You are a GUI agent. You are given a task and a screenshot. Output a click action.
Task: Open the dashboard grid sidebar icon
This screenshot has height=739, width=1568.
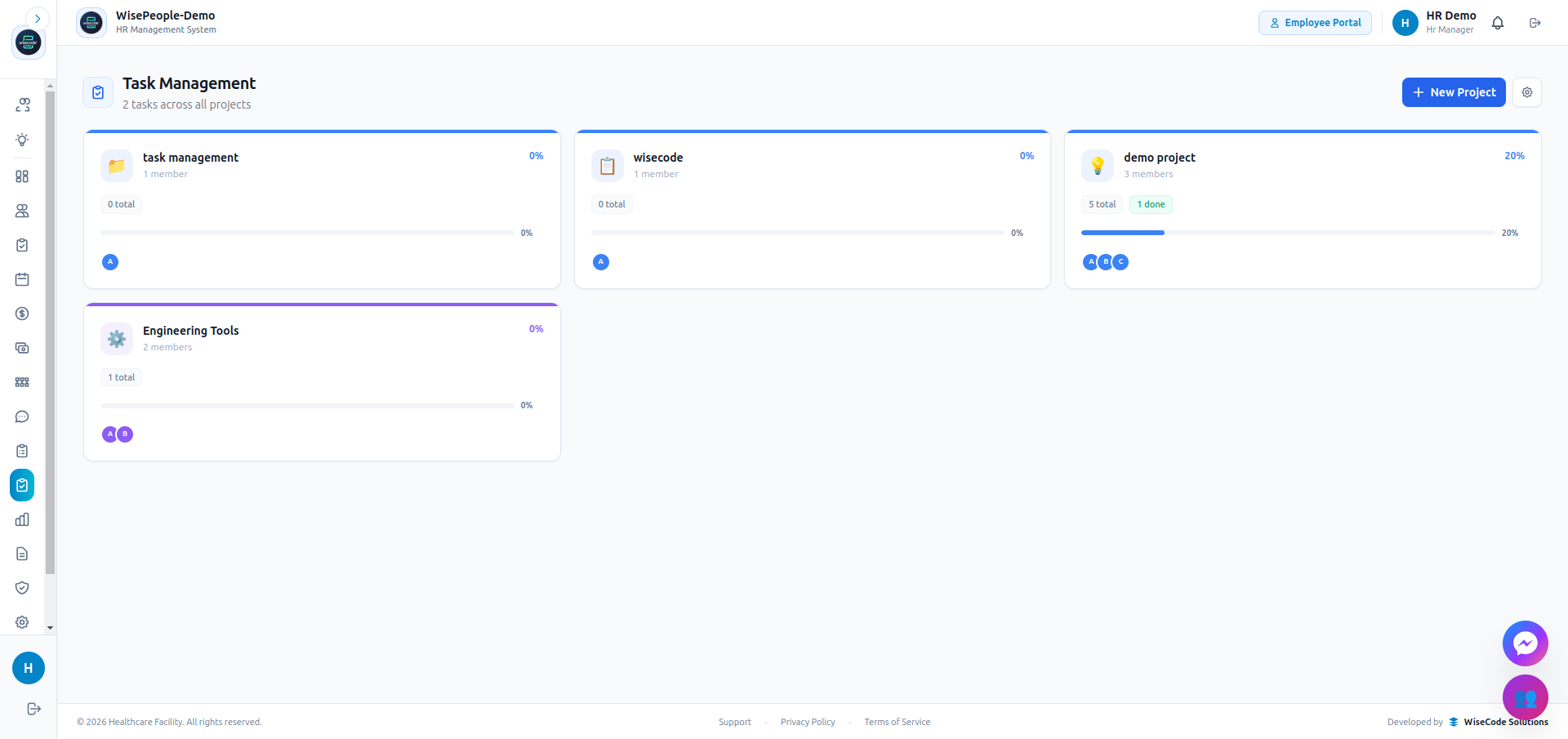point(22,176)
